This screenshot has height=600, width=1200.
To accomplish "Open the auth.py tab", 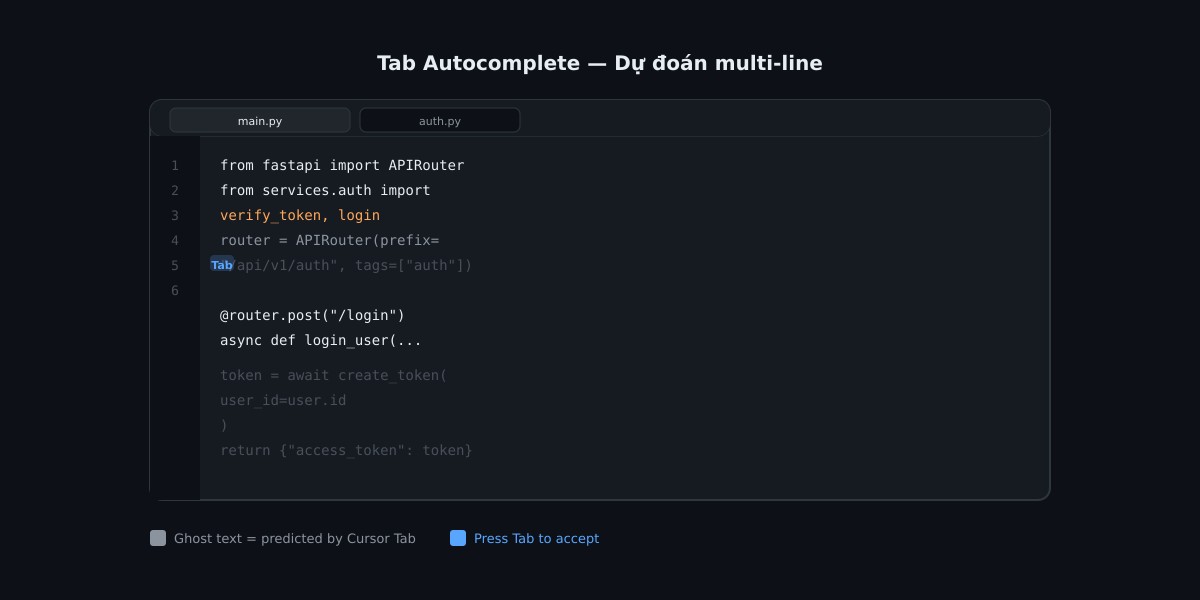I will (x=440, y=120).
